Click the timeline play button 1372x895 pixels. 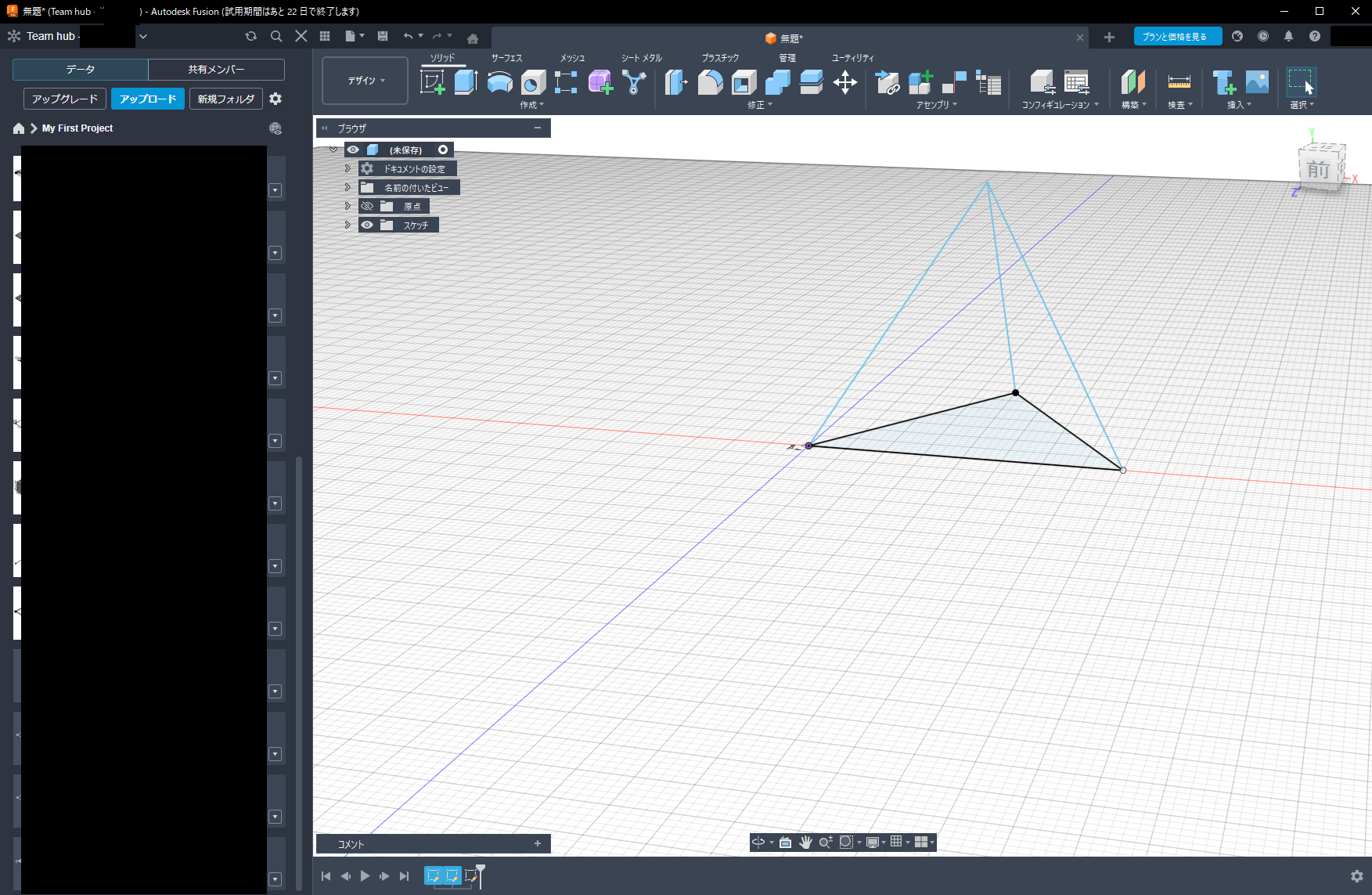[x=365, y=876]
